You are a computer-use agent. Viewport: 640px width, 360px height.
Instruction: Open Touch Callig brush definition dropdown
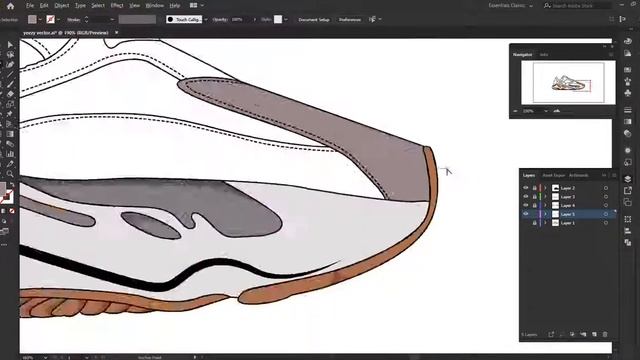point(206,19)
